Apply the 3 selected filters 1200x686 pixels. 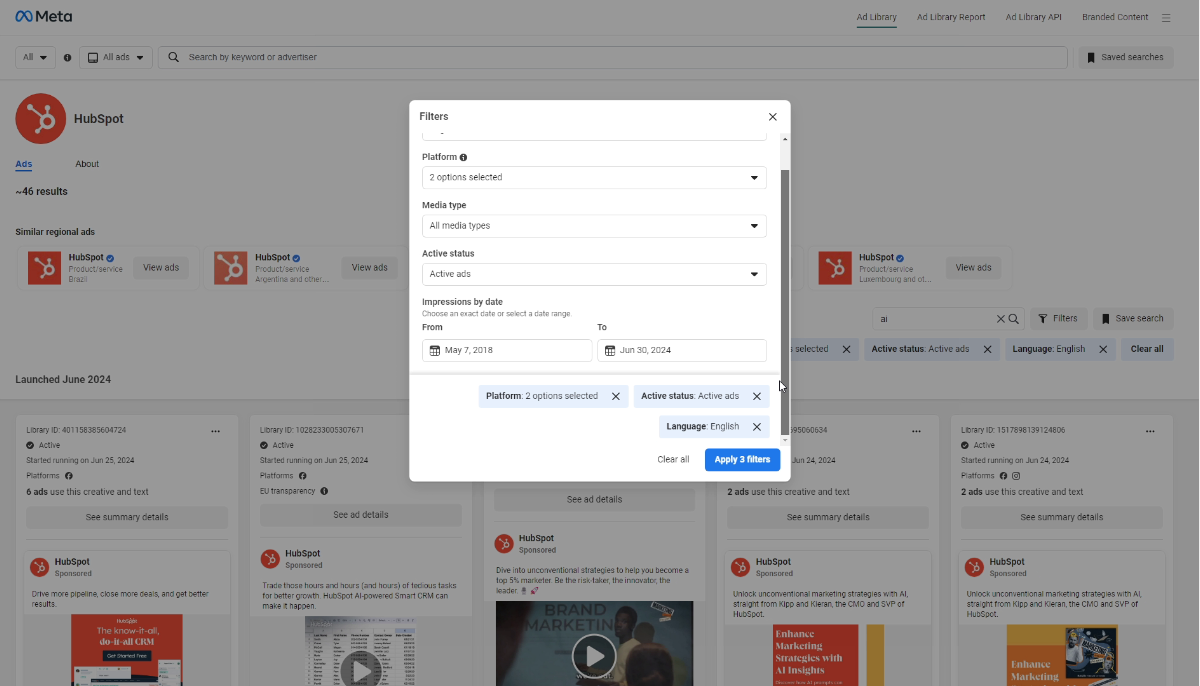[x=742, y=459]
